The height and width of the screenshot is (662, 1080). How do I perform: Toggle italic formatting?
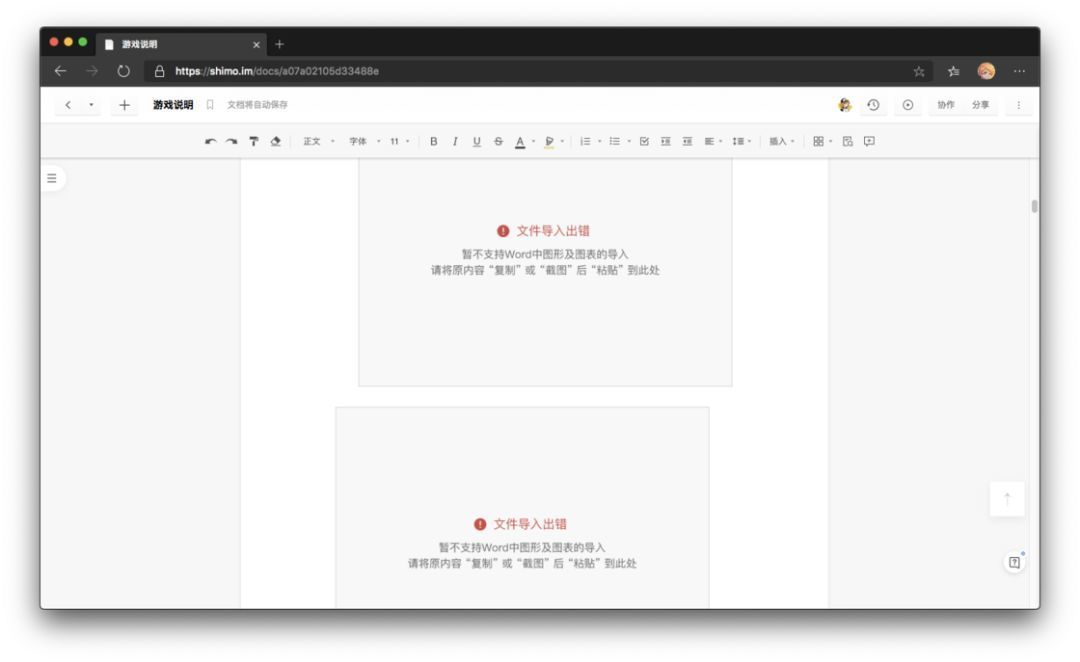coord(455,141)
